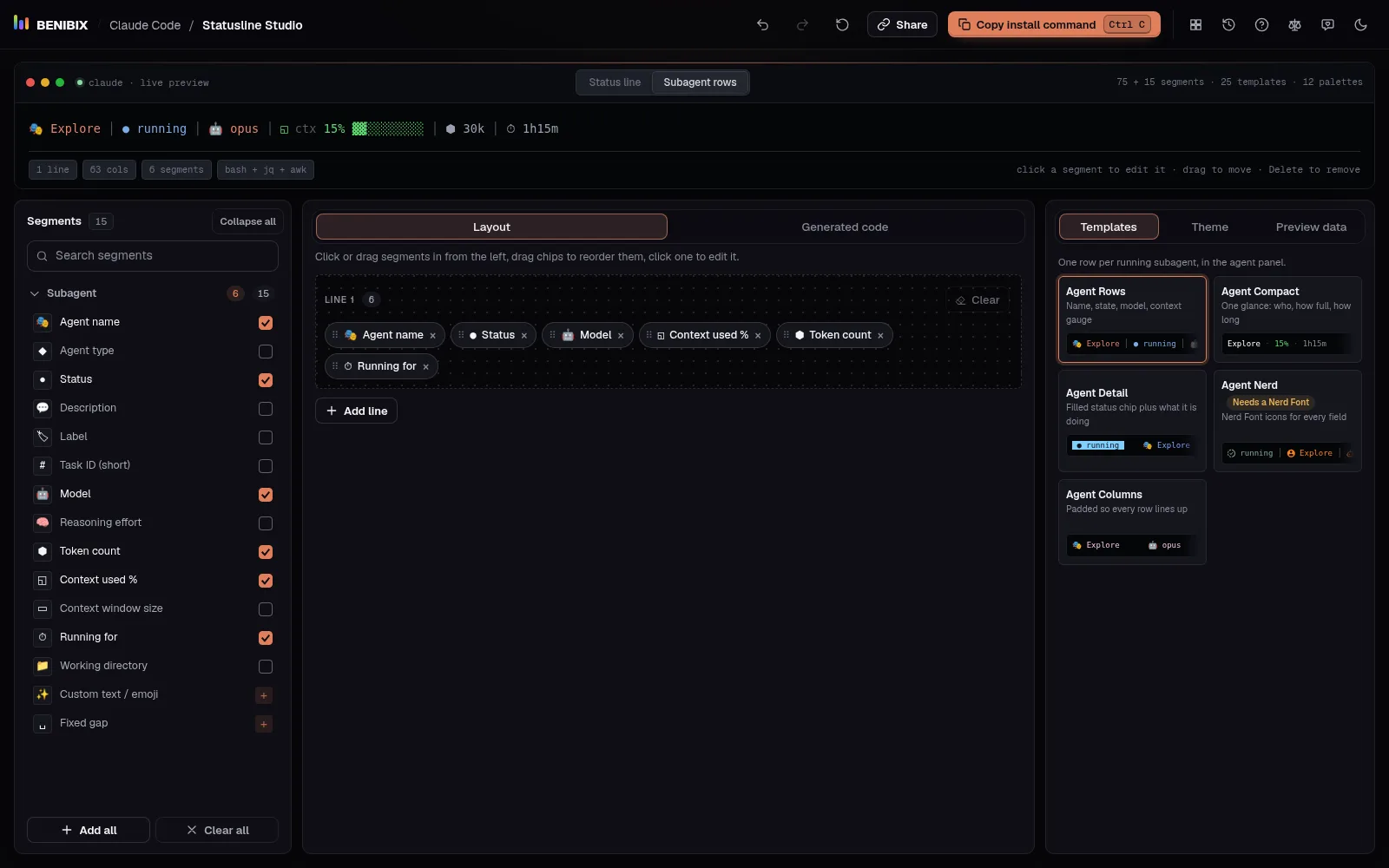Remove the Token count chip
The image size is (1389, 868).
[x=880, y=336]
